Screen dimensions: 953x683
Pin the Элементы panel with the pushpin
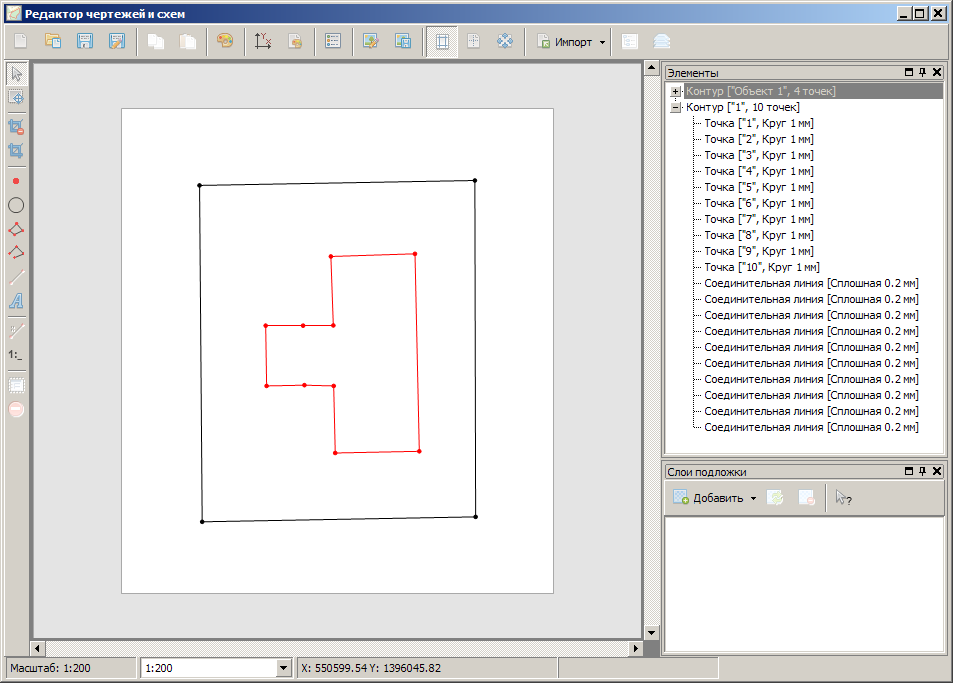(922, 73)
